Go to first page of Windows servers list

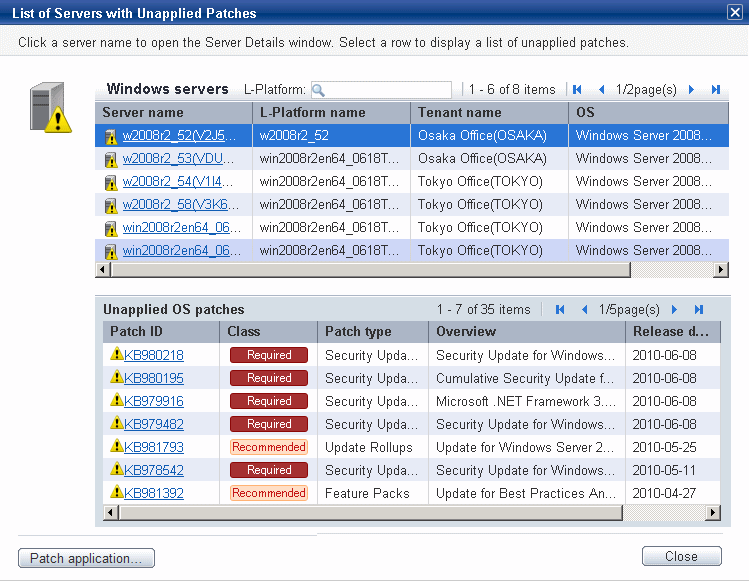[x=577, y=89]
